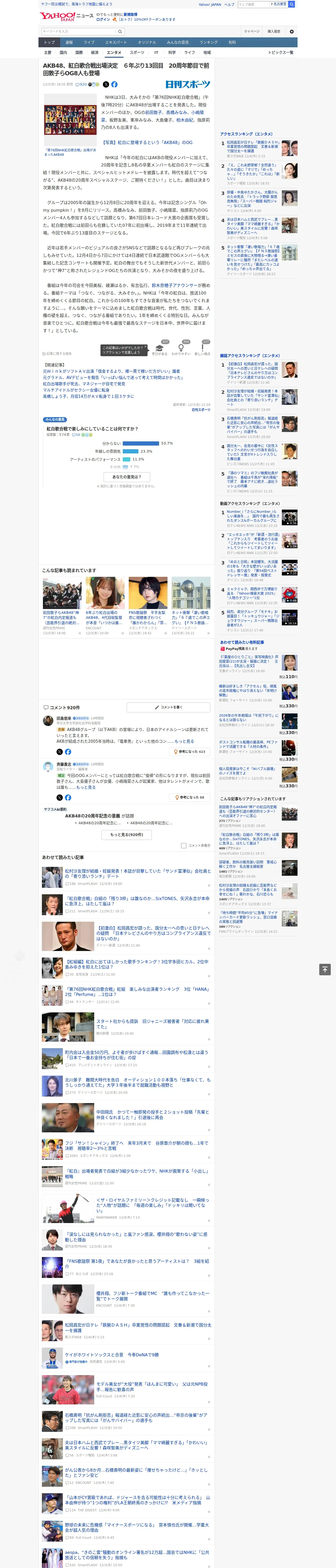Click the 前田敦子 name link in article
The width and height of the screenshot is (336, 1568).
153,113
